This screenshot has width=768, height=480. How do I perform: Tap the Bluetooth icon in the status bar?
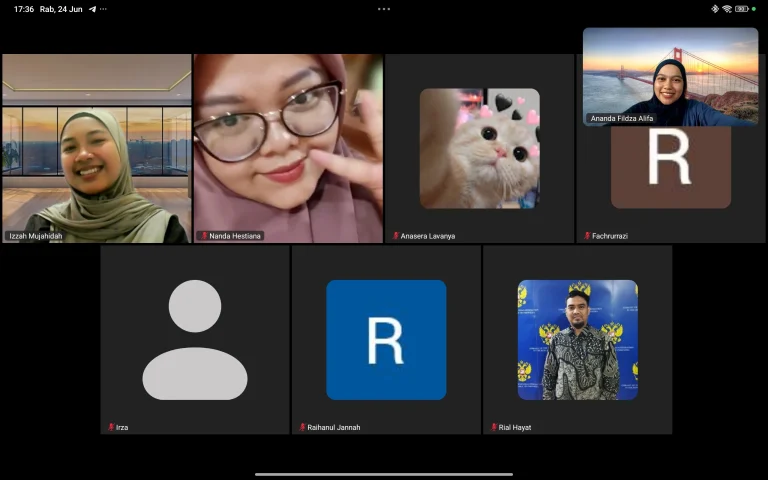pos(715,9)
